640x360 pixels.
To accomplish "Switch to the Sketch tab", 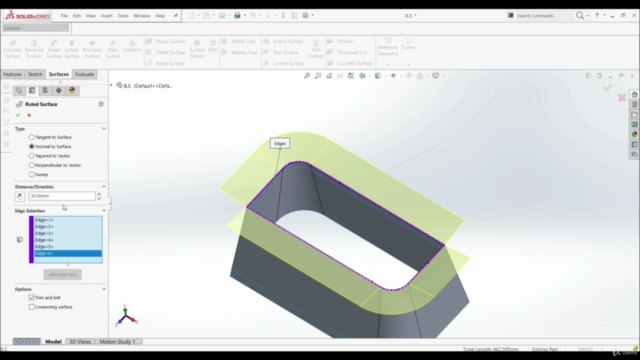I will coord(35,74).
